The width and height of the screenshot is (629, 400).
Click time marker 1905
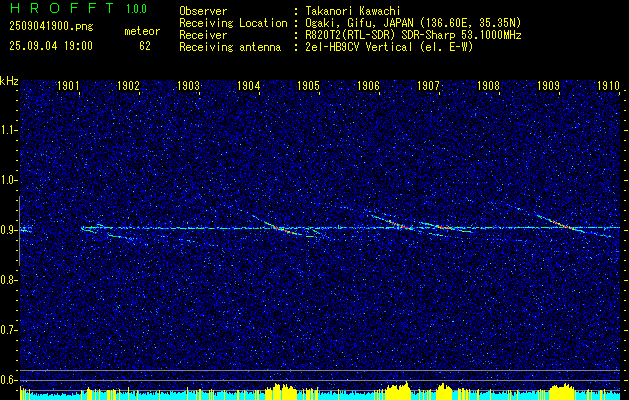point(308,85)
